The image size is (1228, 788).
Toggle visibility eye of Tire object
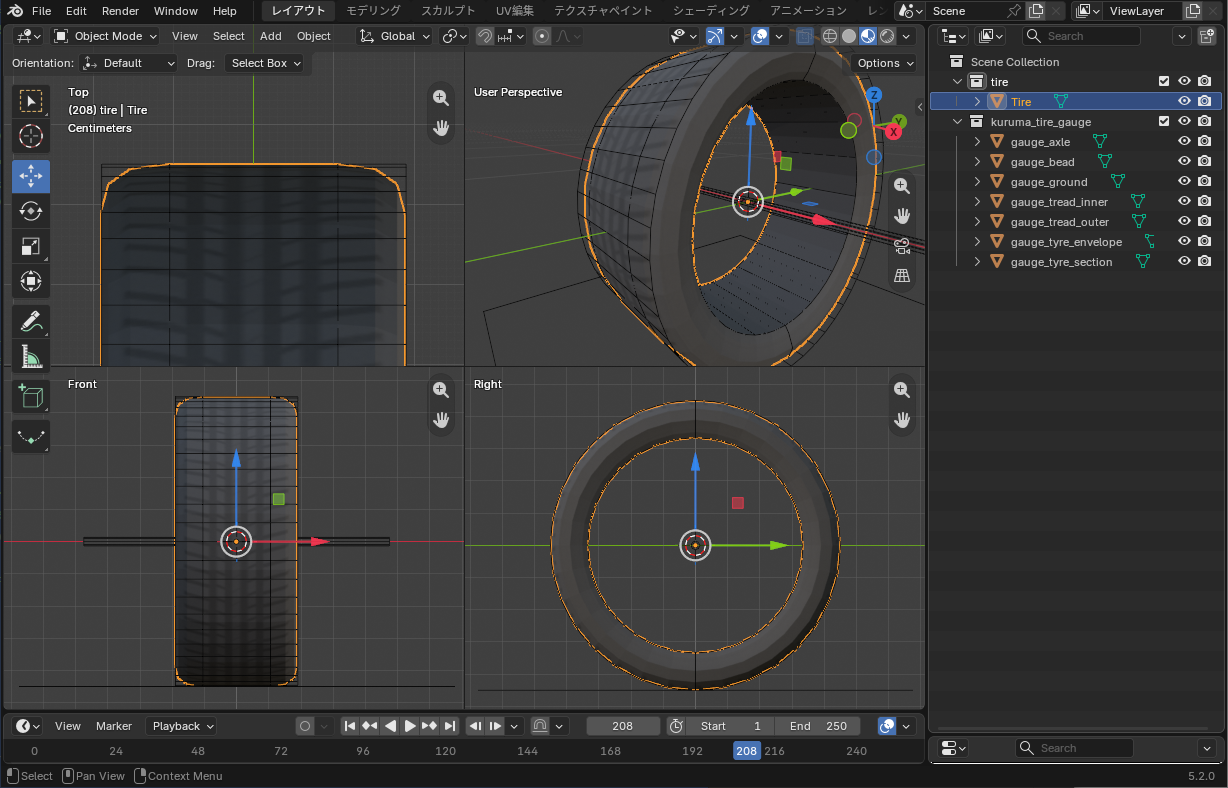(x=1184, y=101)
